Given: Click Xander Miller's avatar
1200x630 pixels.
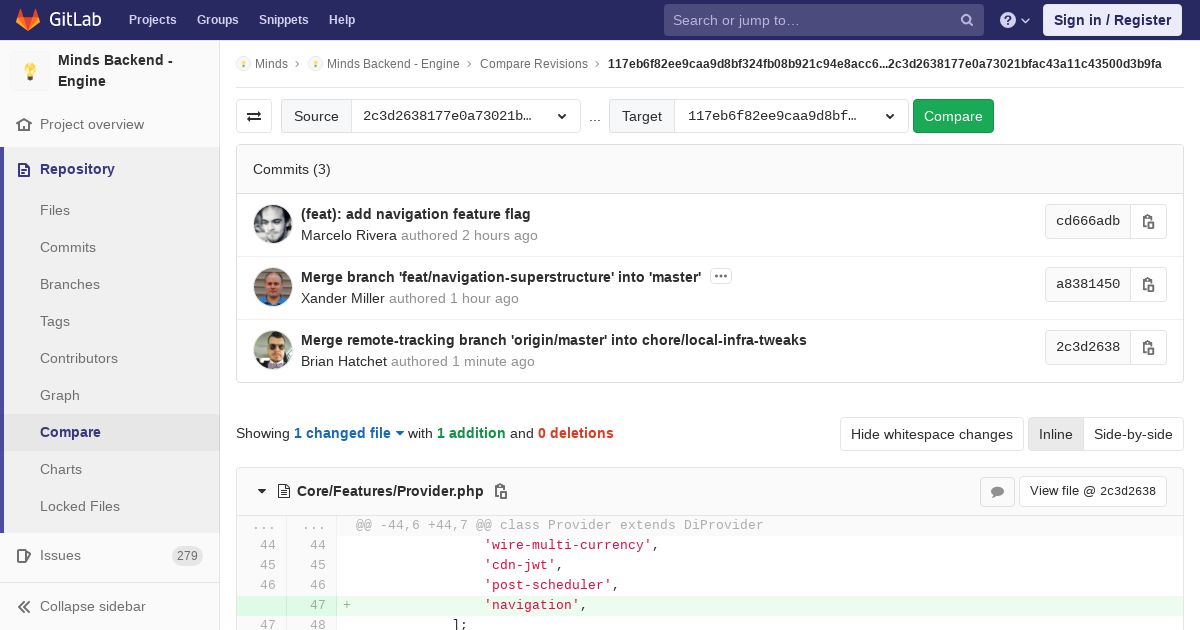Looking at the screenshot, I should tap(273, 287).
